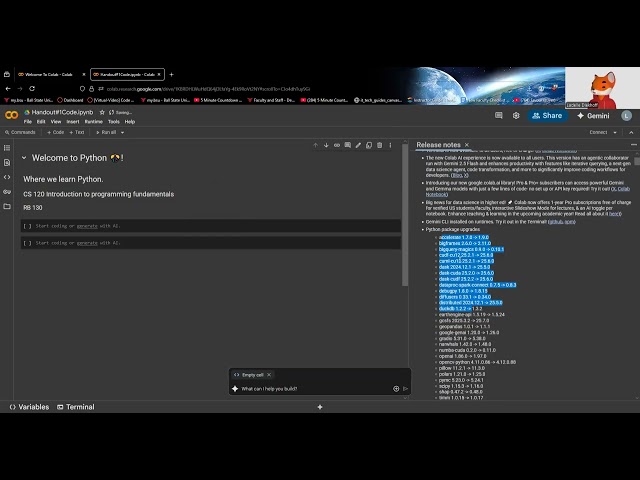Click the generate link in first code cell

point(87,226)
